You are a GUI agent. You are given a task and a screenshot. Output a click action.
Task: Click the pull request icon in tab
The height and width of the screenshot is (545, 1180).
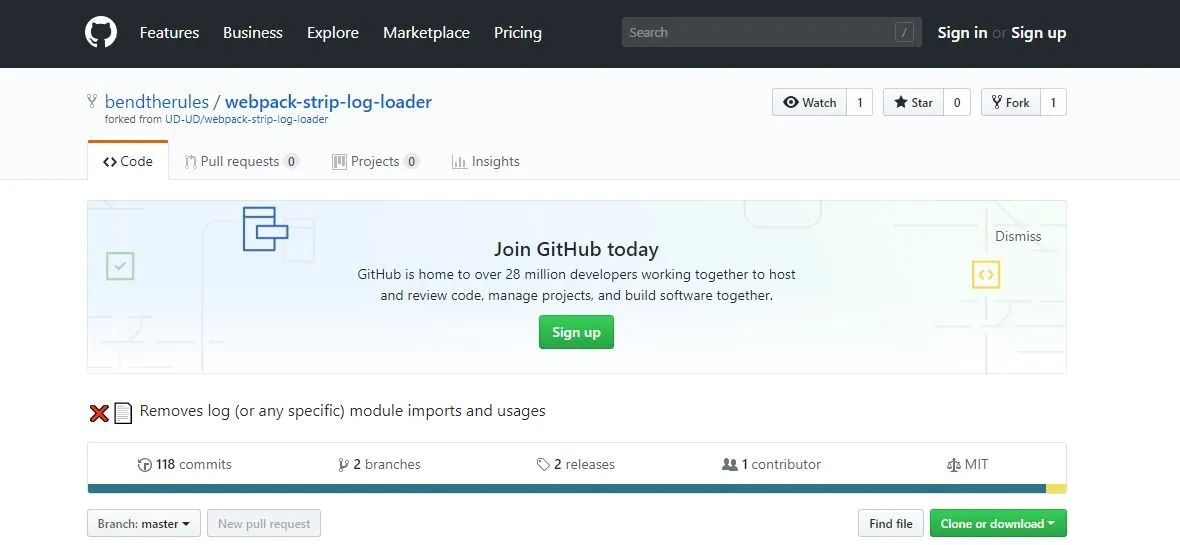point(190,161)
